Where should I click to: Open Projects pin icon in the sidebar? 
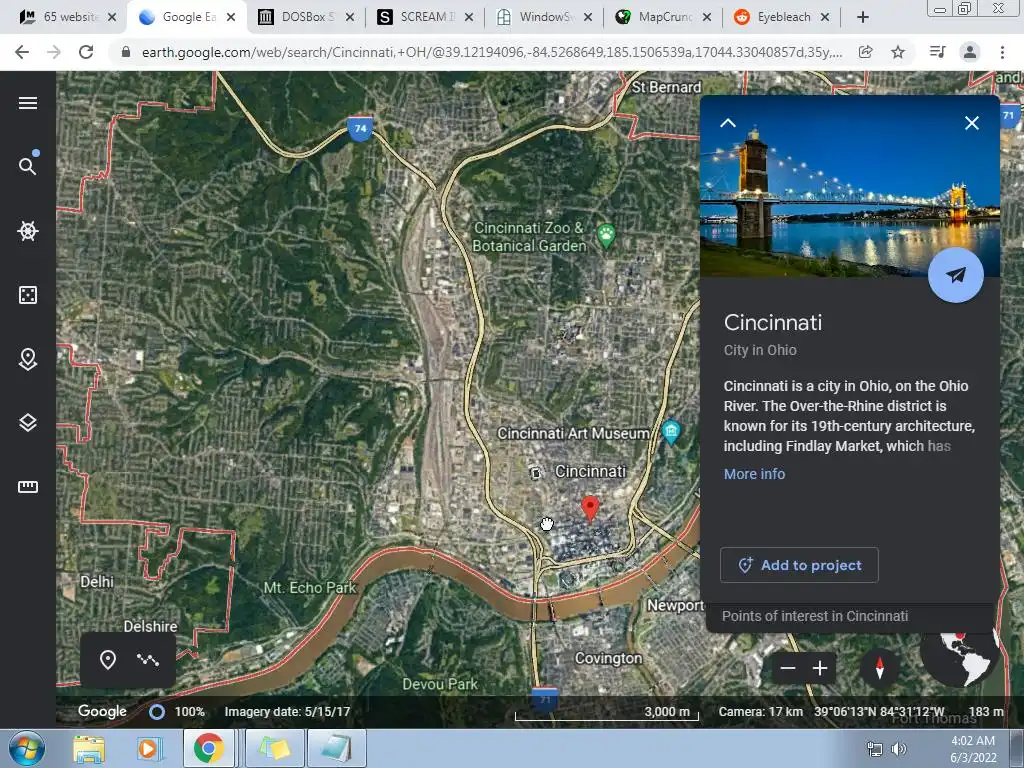27,359
